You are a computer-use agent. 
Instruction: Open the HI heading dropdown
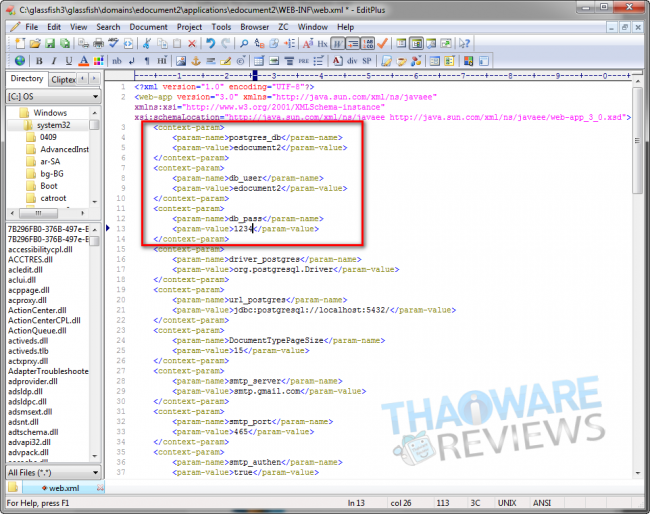point(162,61)
